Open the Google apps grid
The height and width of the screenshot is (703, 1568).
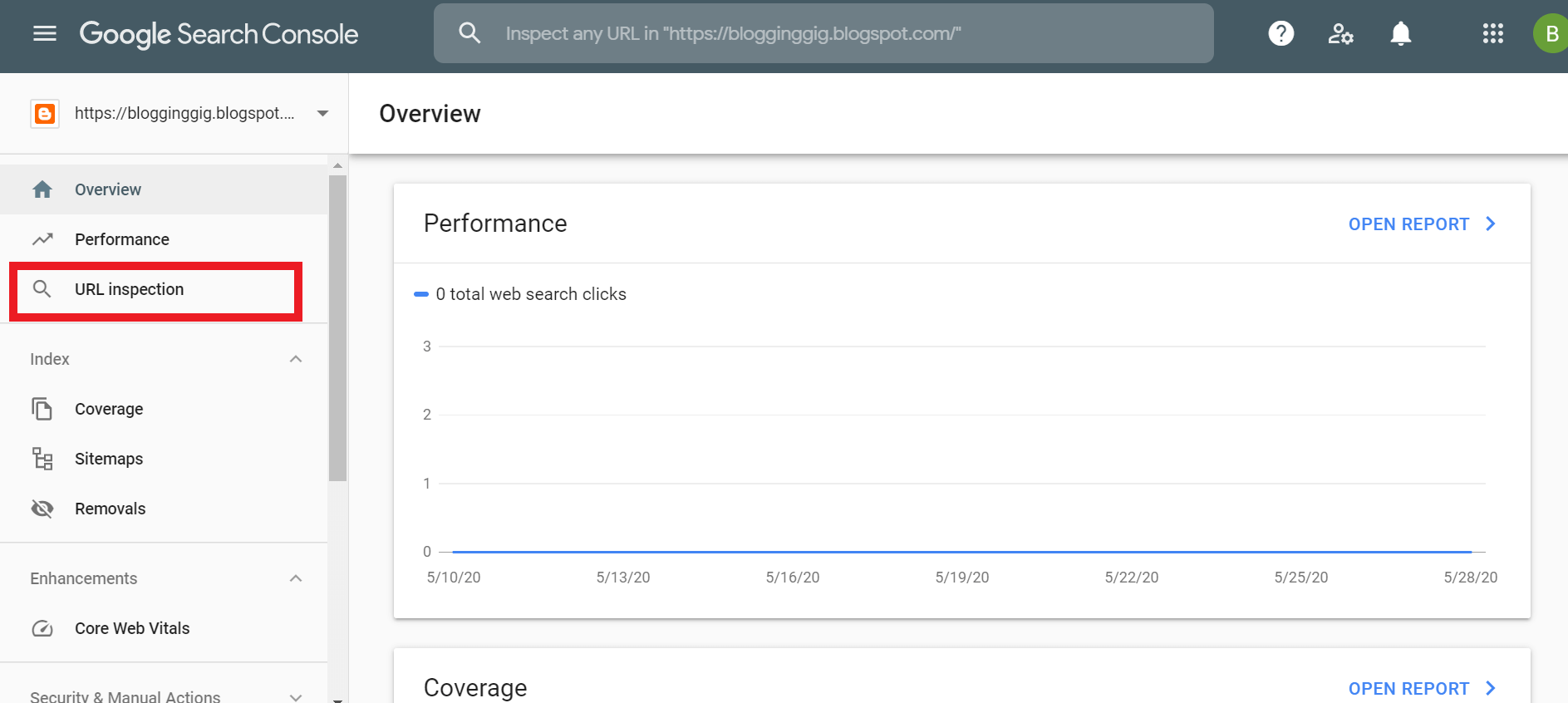(1493, 33)
